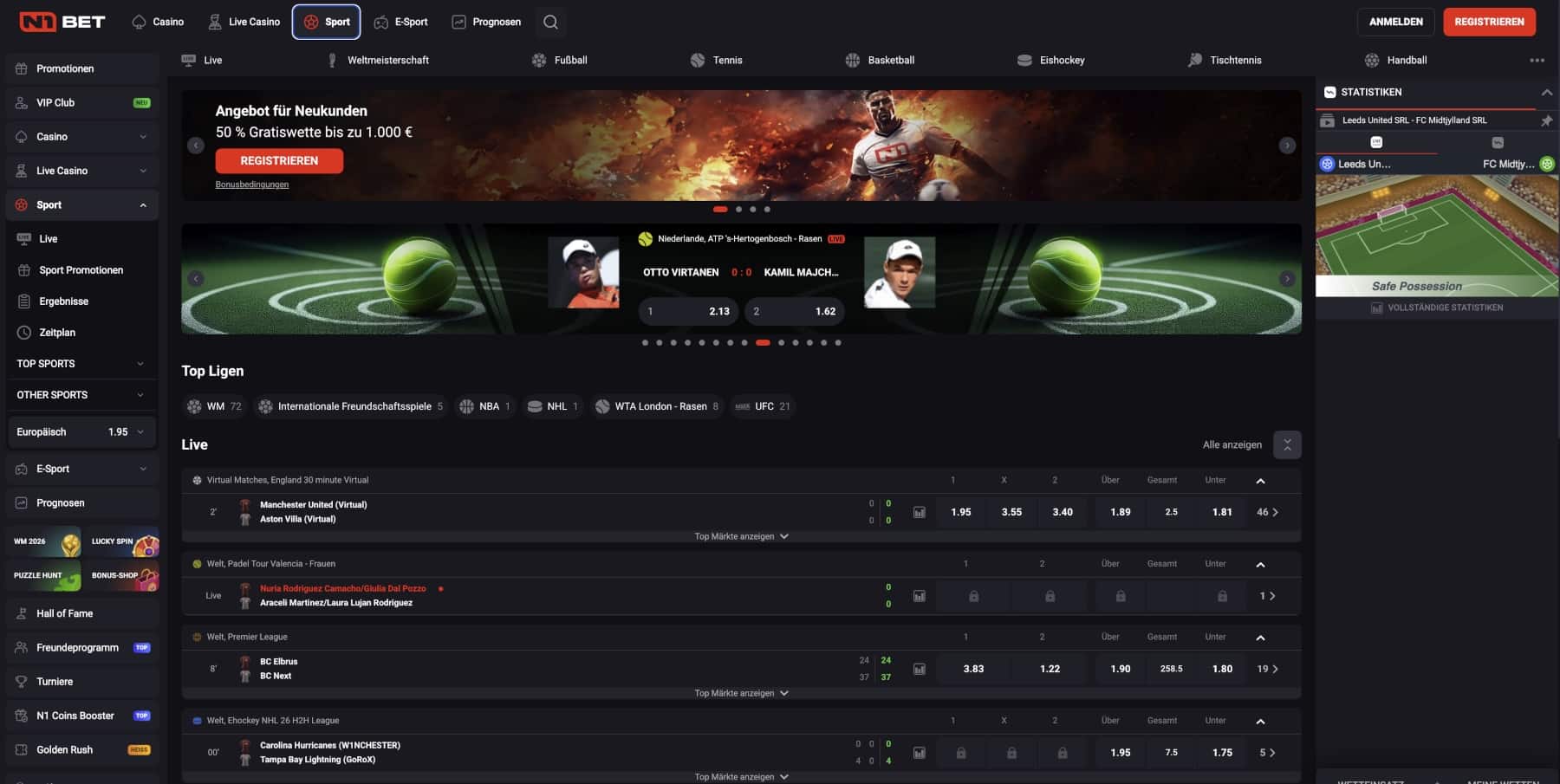Open the 46 more markets arrow
1560x784 pixels.
coord(1267,512)
